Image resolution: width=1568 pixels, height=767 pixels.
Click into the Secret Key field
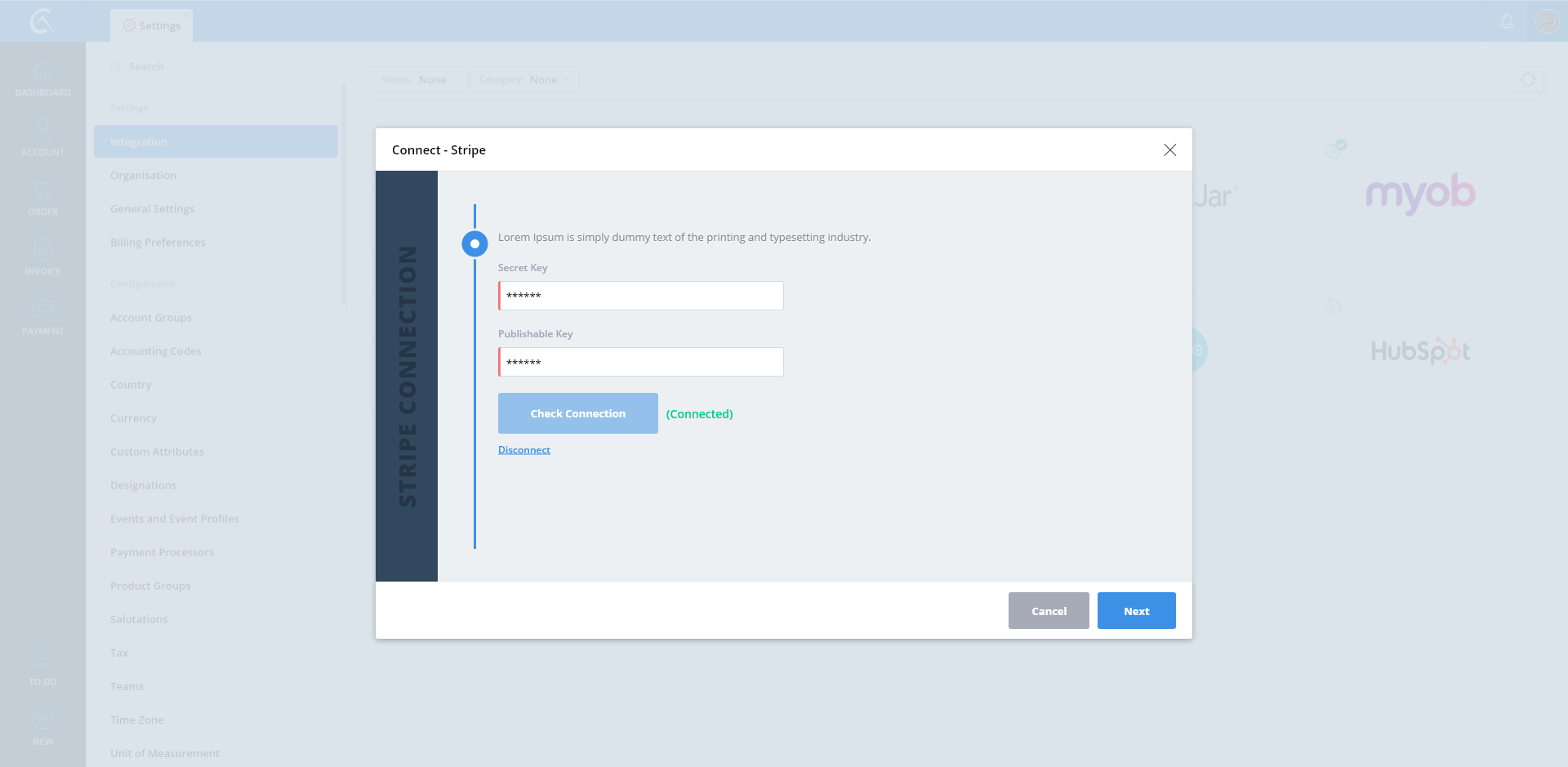tap(641, 296)
